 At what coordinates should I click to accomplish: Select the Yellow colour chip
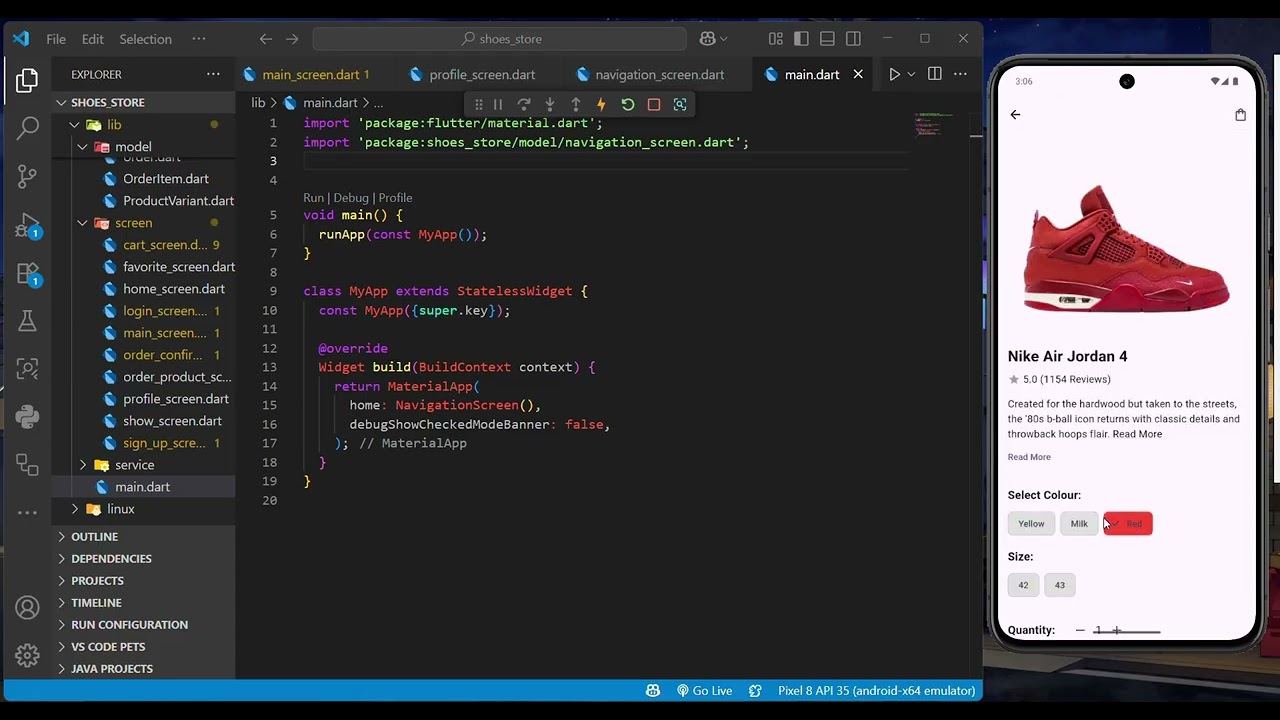pyautogui.click(x=1031, y=524)
